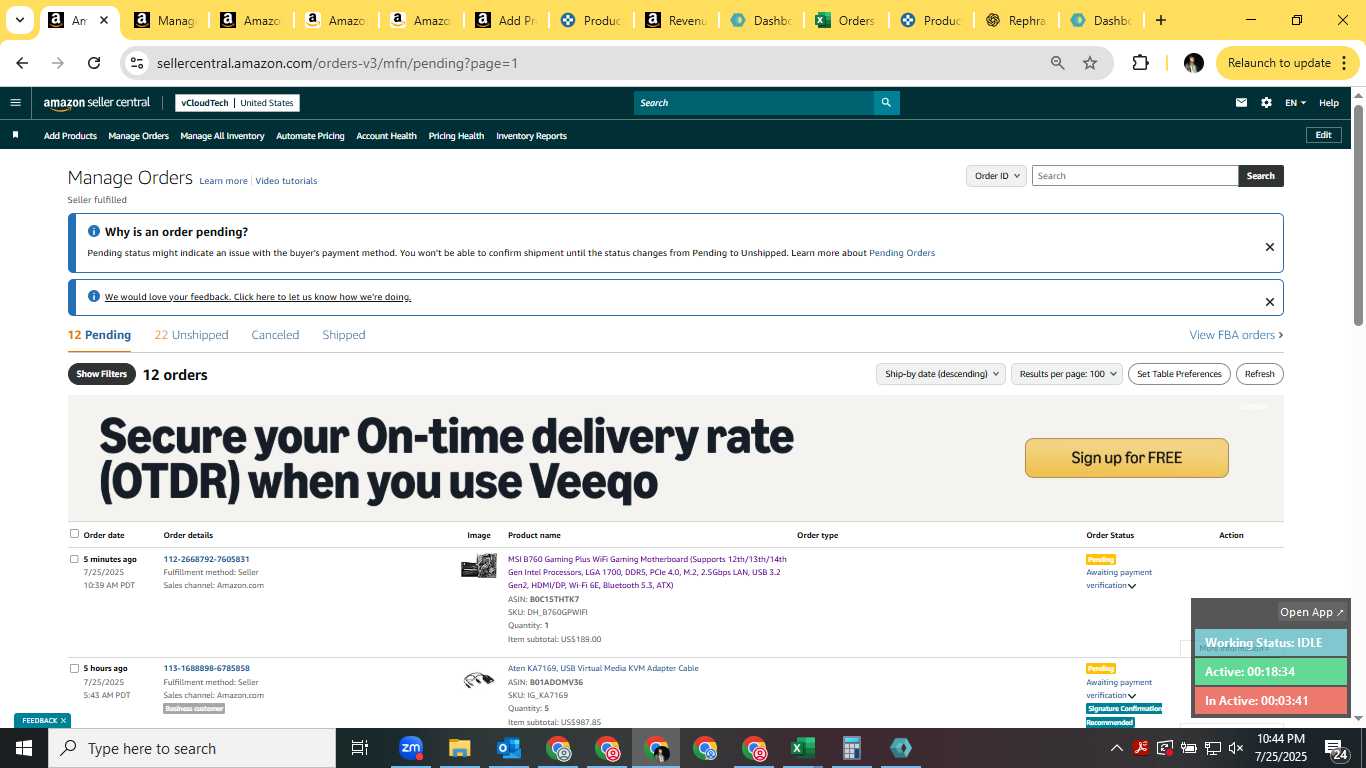Click the Search button next to Order ID field
The width and height of the screenshot is (1366, 768).
(x=1260, y=176)
